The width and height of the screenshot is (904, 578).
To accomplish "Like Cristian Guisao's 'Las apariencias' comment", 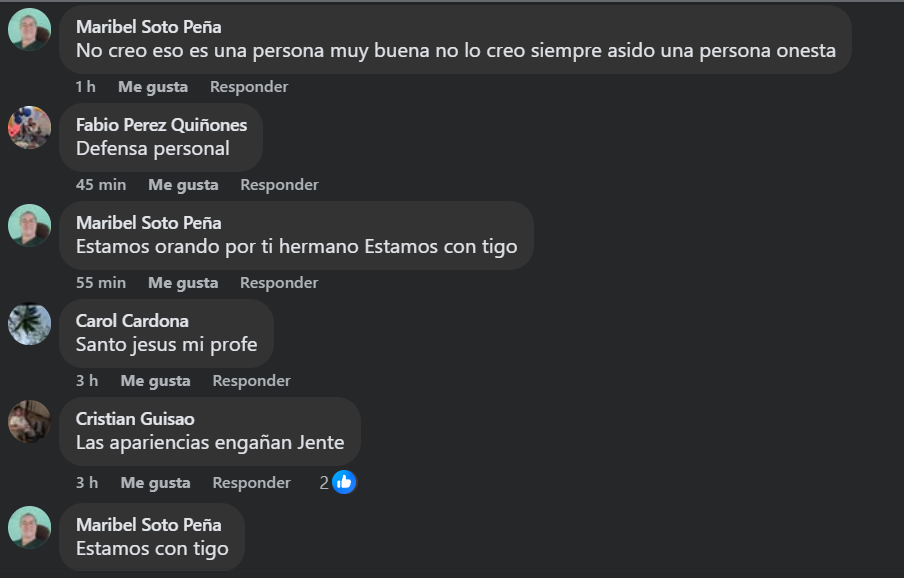I will tap(156, 483).
